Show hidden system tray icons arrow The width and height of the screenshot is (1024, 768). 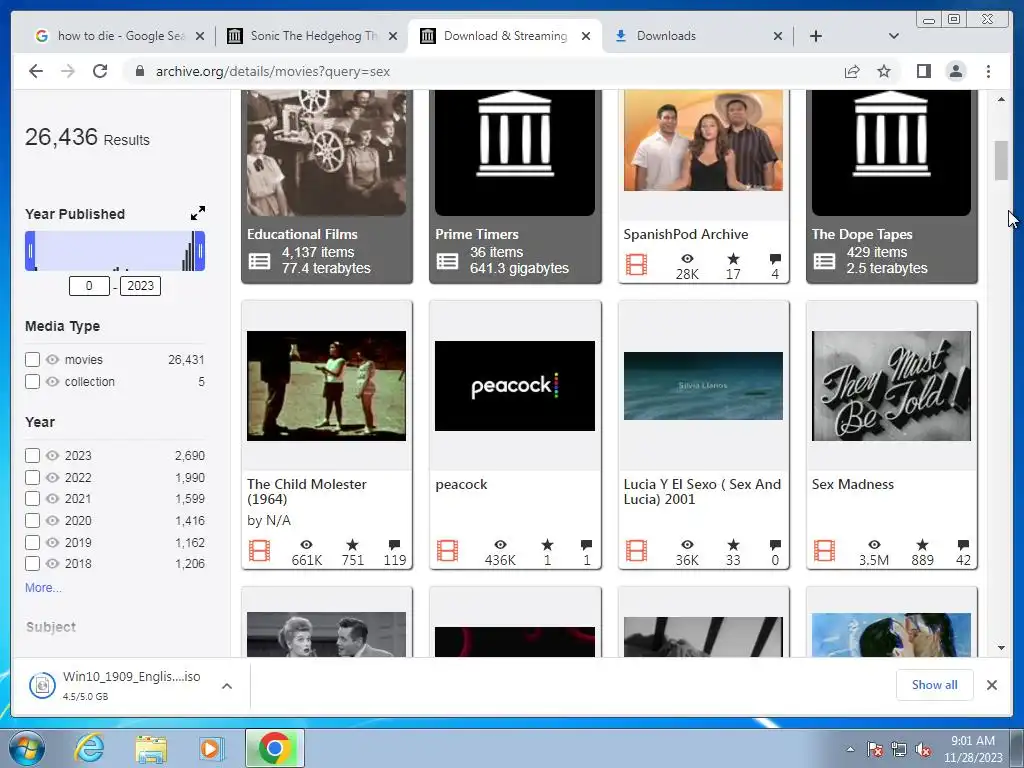click(850, 749)
